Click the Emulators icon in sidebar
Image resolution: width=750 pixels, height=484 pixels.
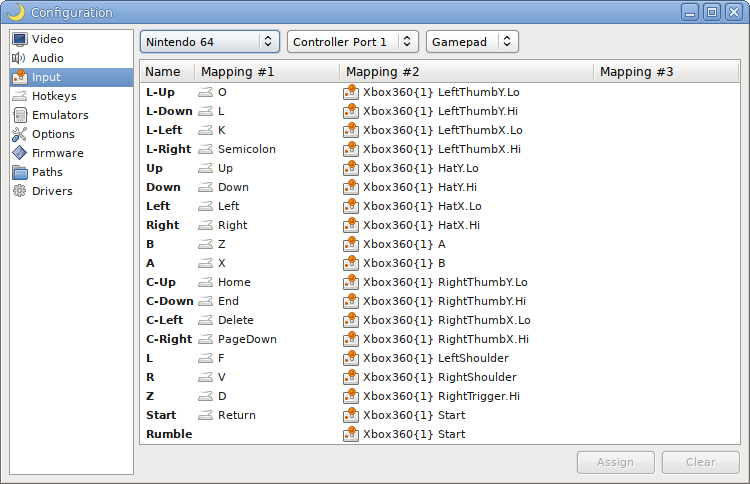[20, 115]
